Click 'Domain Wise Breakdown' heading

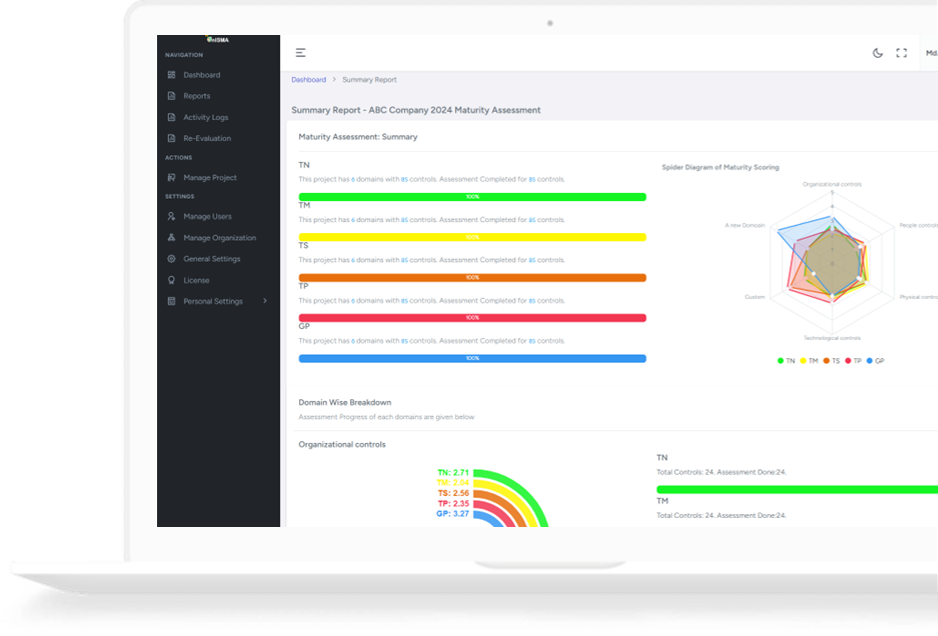[345, 402]
